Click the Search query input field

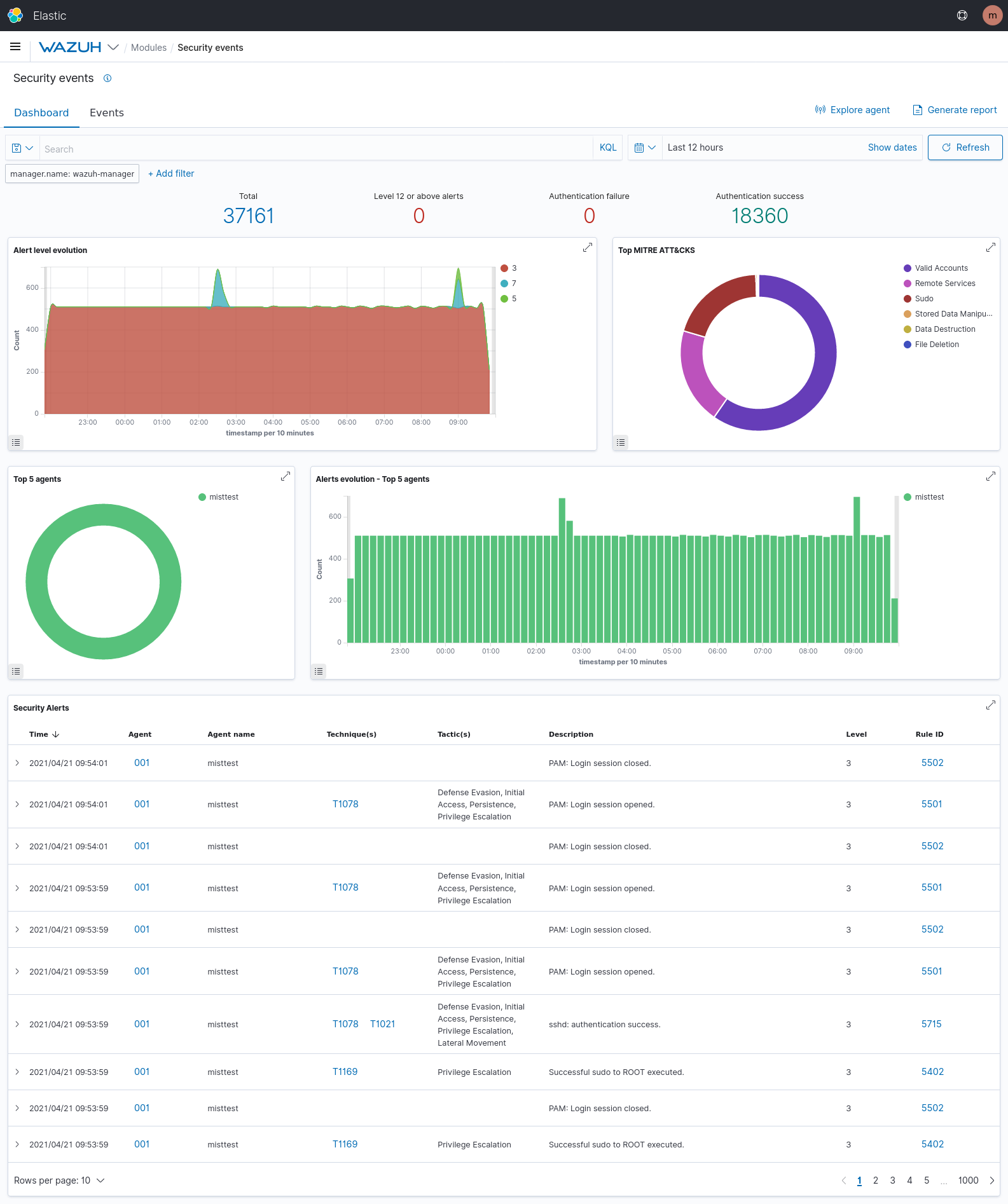316,149
